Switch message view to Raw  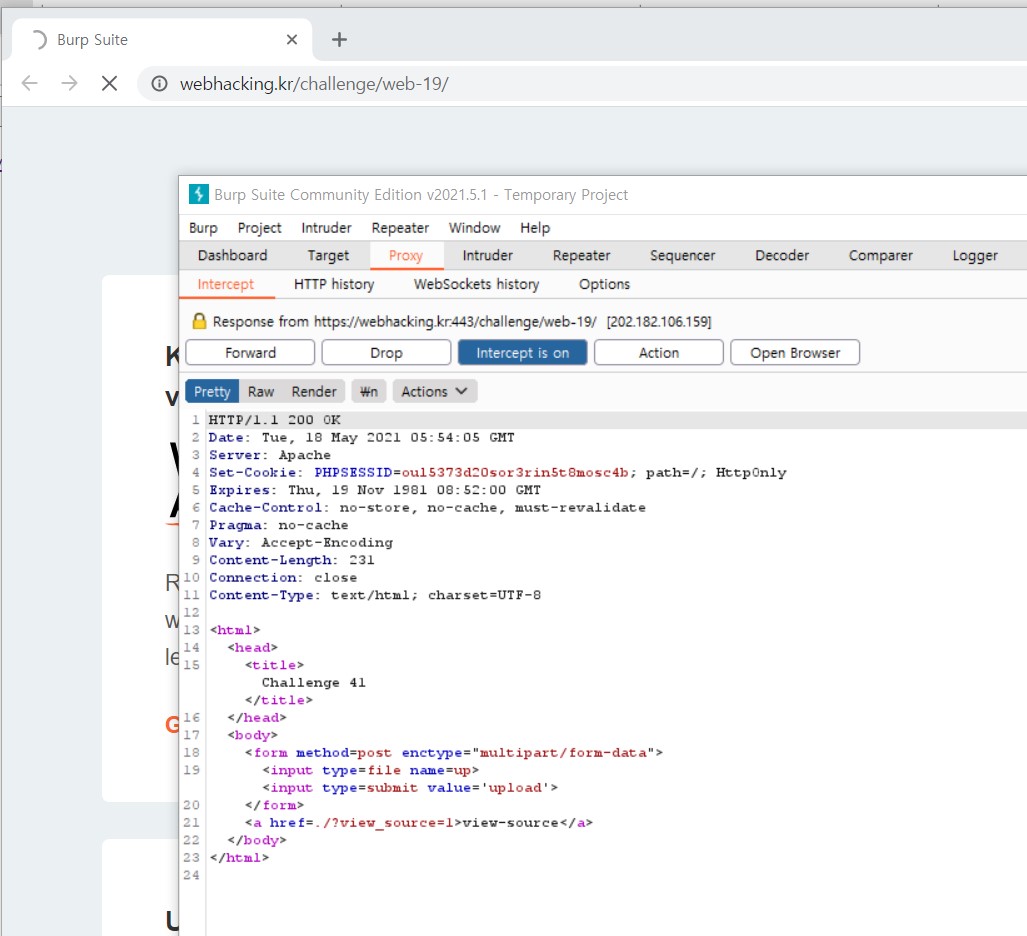(x=261, y=392)
